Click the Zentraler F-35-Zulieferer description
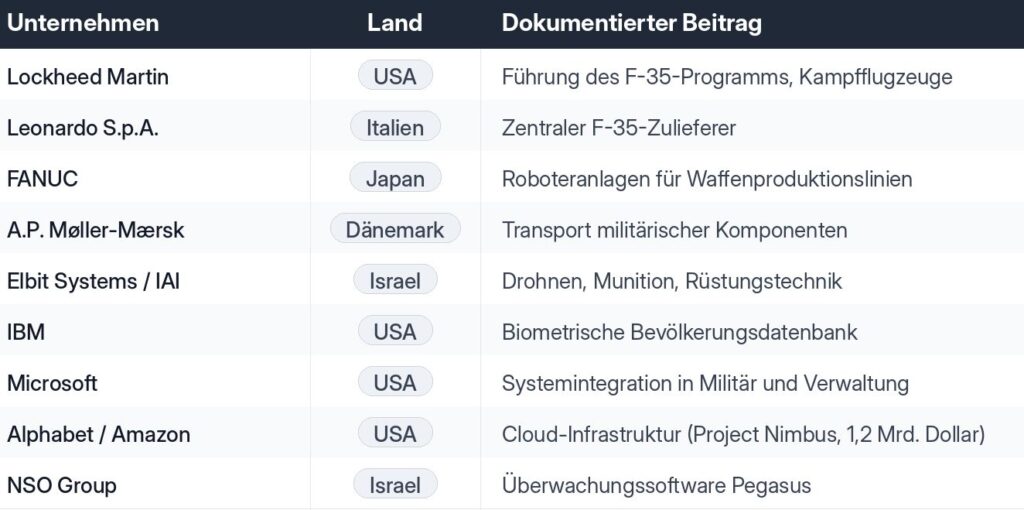Screen dimensions: 1024x510 pos(618,127)
